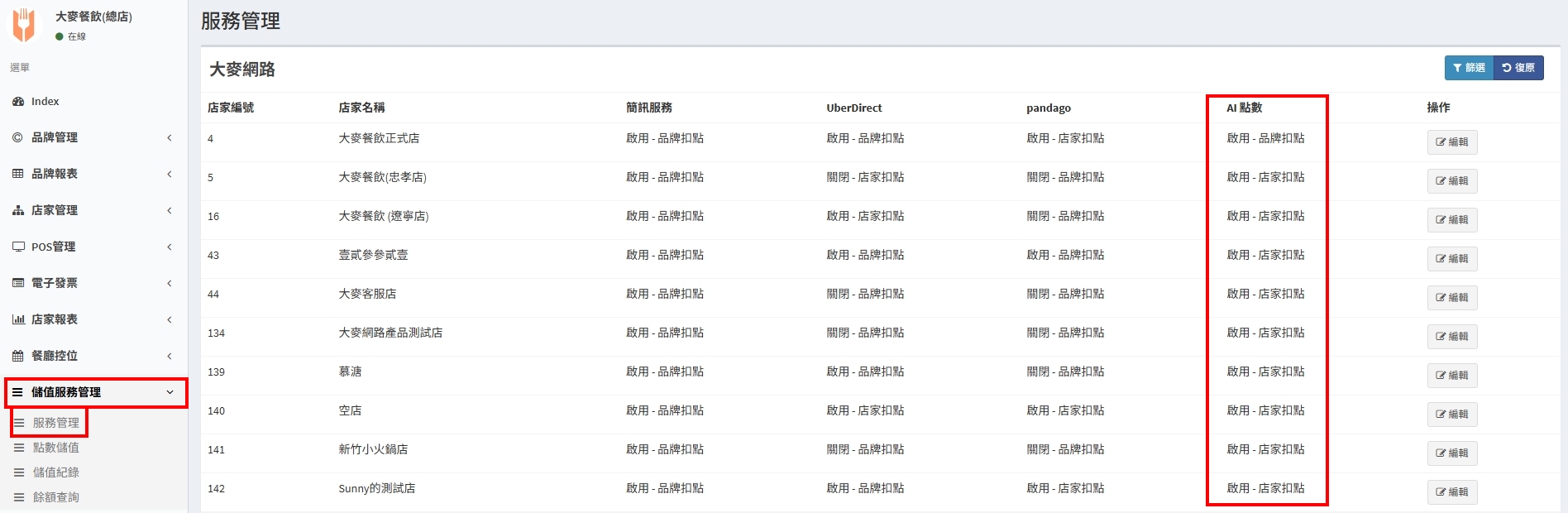Click the list icon beside 點數儲值
Viewport: 1568px width, 513px height.
(19, 448)
